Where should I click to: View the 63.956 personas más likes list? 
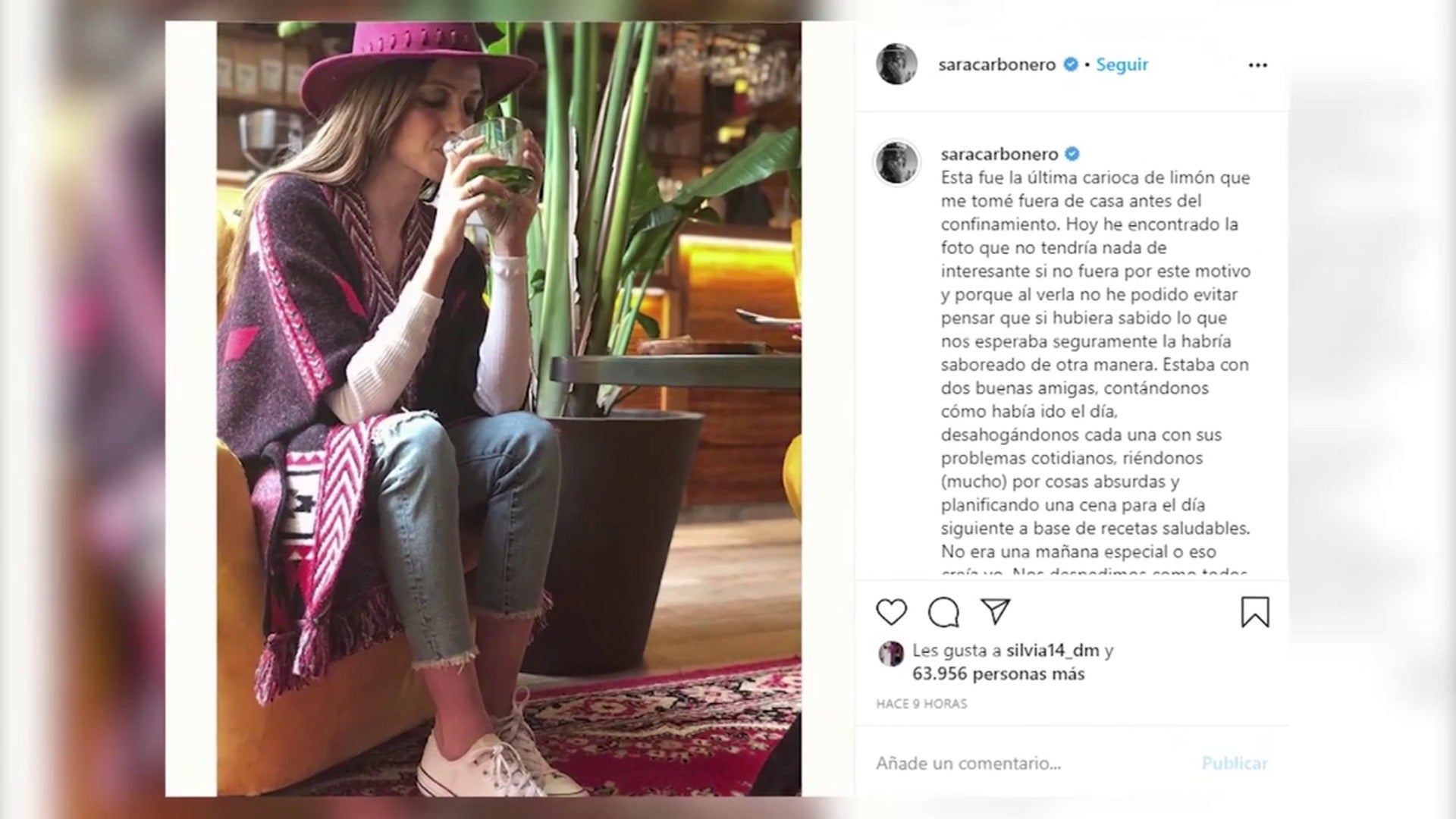point(998,673)
